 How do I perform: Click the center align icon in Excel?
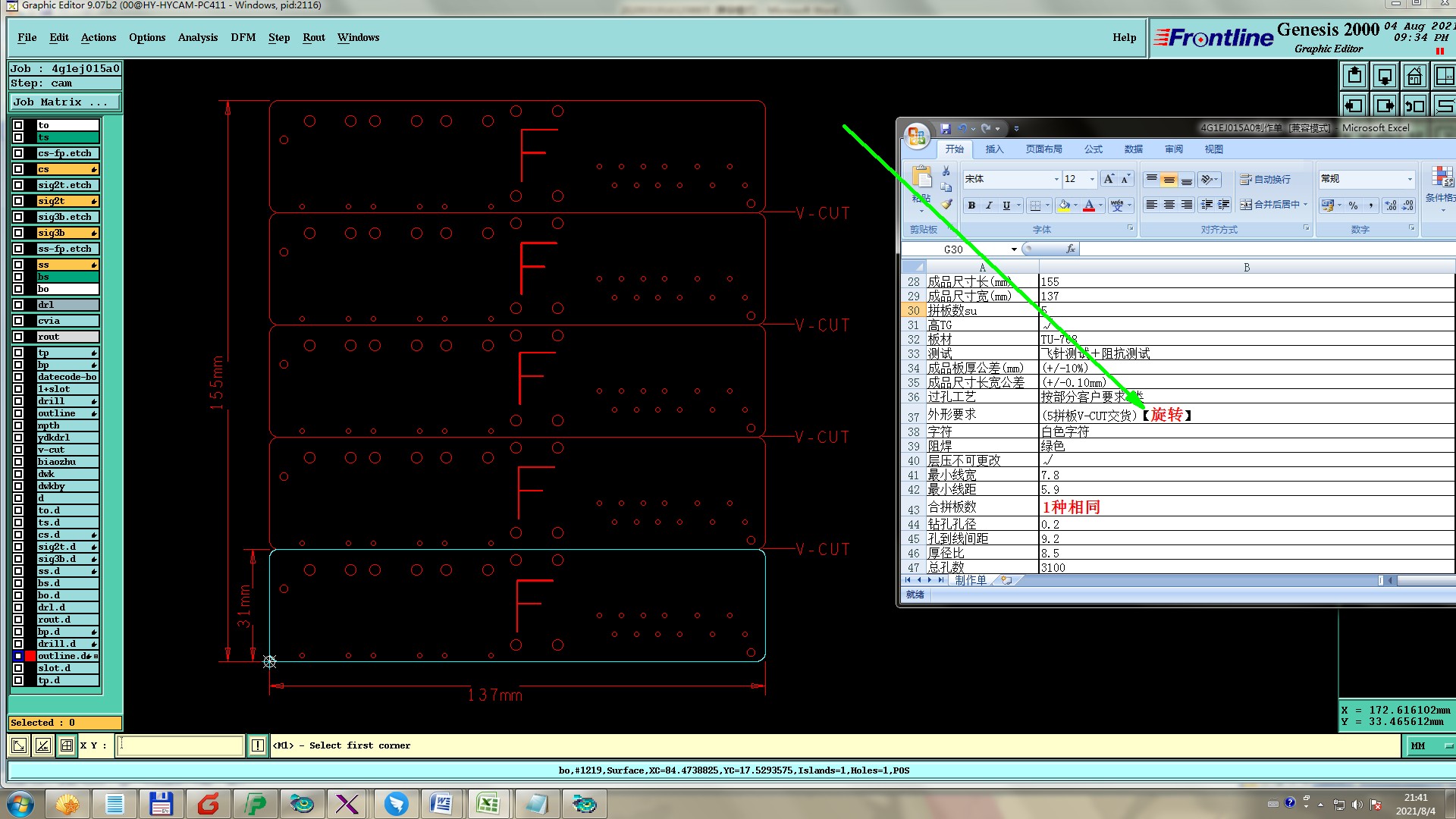(x=1169, y=205)
